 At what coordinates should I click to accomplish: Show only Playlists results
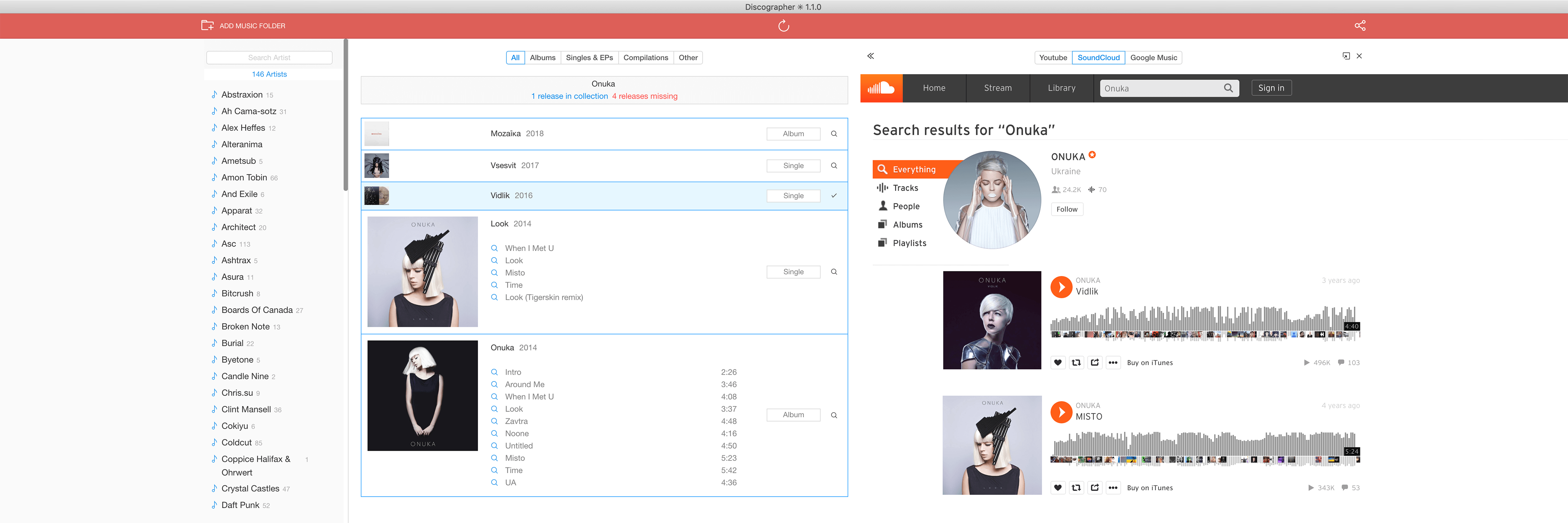click(x=902, y=243)
